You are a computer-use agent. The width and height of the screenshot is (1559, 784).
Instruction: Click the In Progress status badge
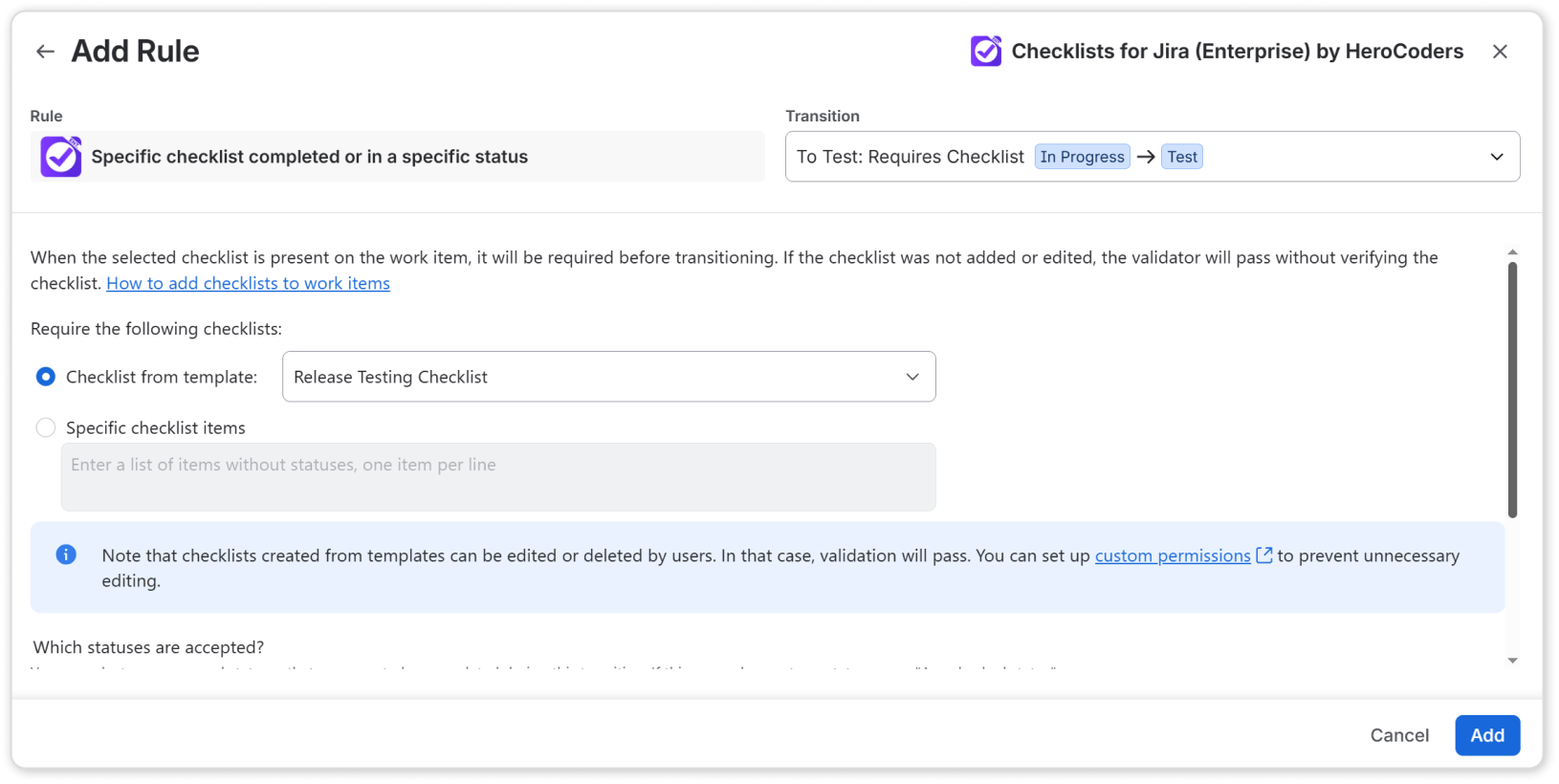[1083, 157]
